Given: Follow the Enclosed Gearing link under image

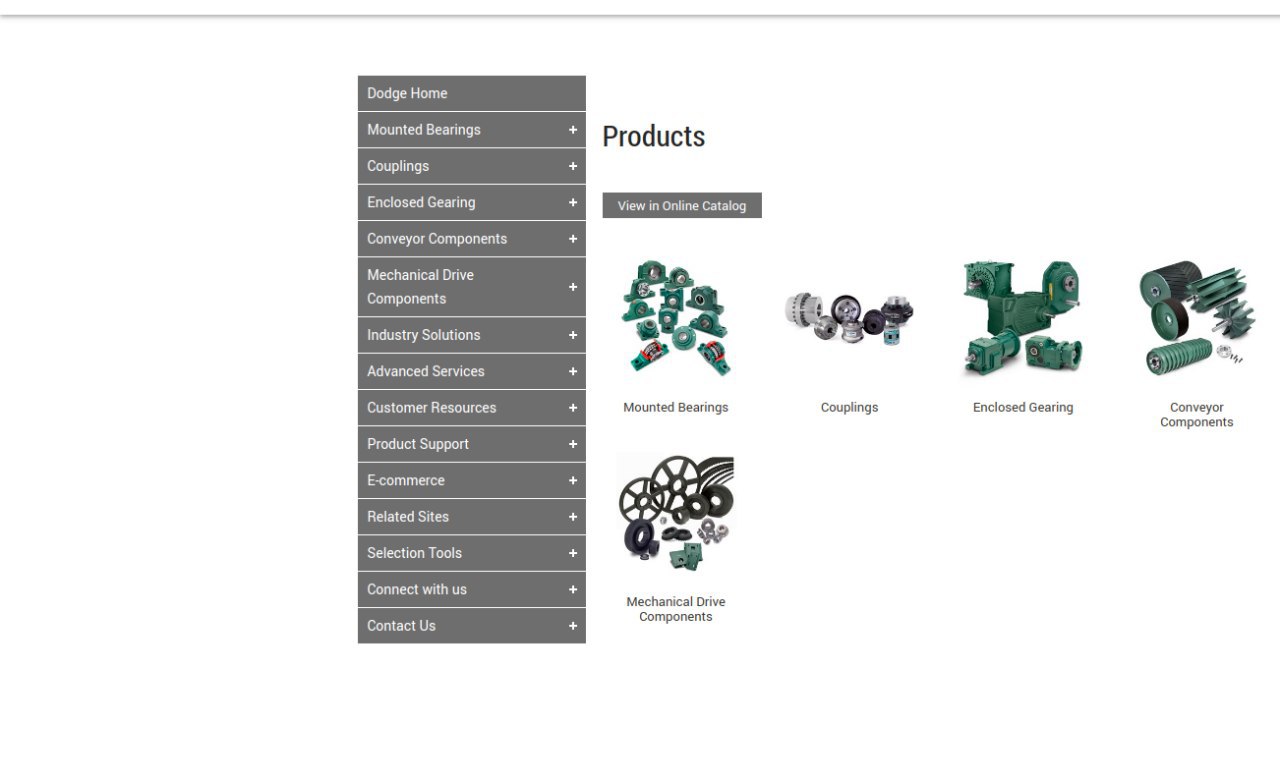Looking at the screenshot, I should point(1023,408).
